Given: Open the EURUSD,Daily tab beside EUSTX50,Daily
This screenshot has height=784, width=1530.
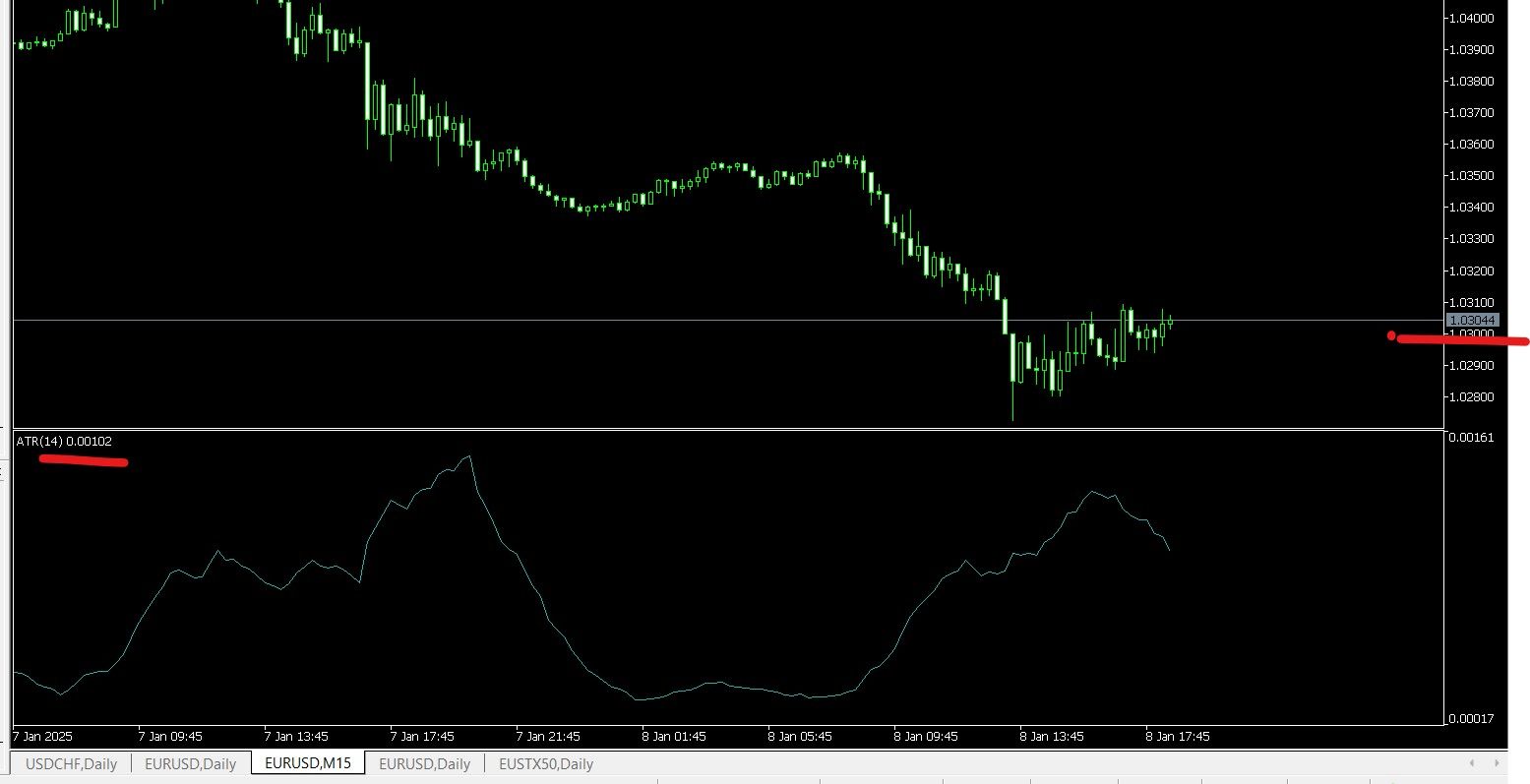Looking at the screenshot, I should (424, 763).
